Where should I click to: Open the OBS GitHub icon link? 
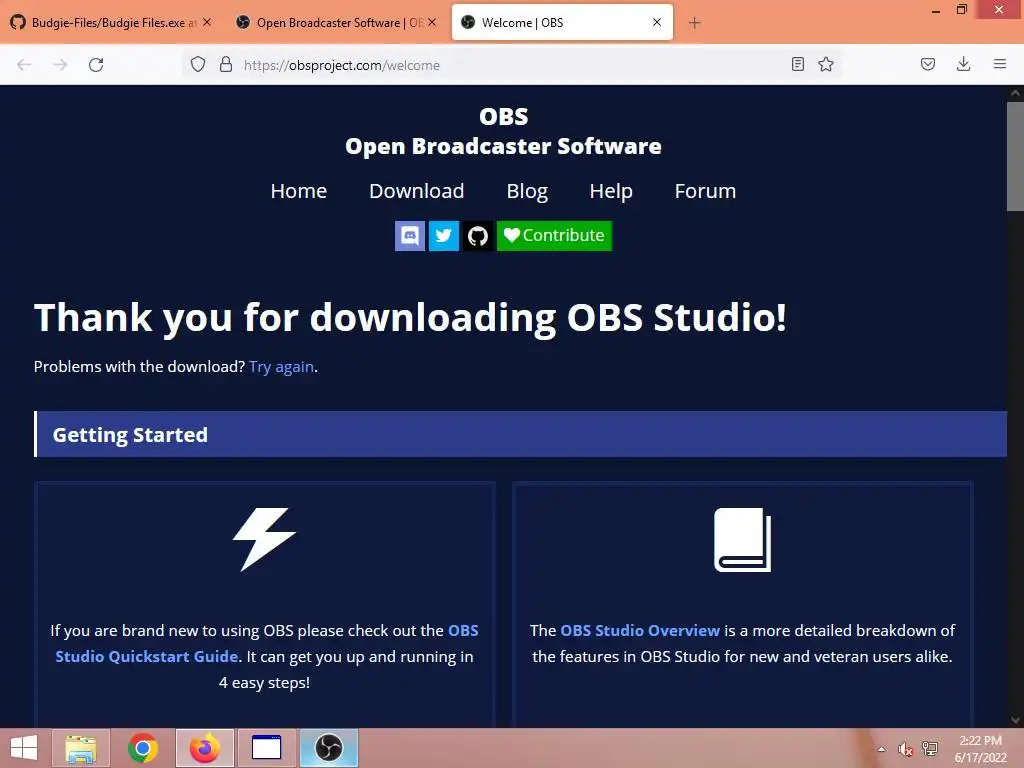pos(477,236)
